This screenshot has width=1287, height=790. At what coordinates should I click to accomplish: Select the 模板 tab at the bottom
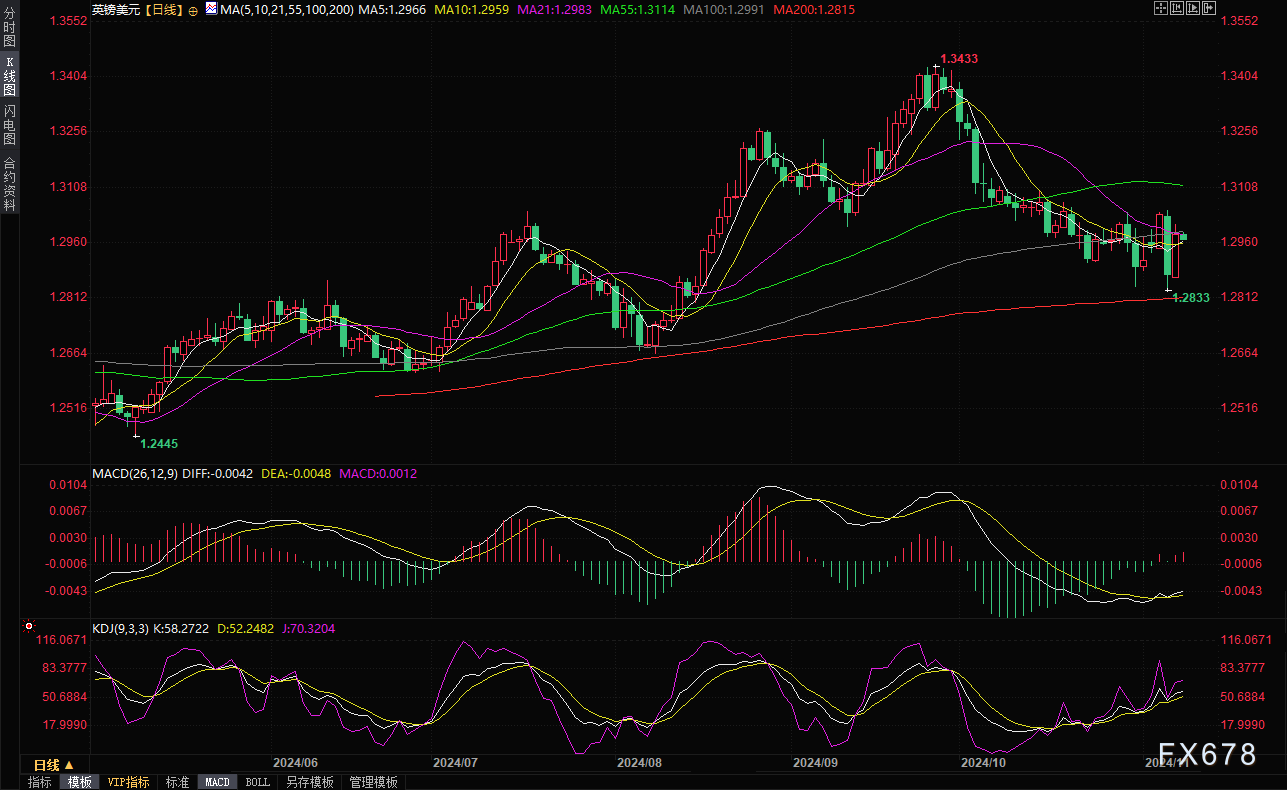80,782
